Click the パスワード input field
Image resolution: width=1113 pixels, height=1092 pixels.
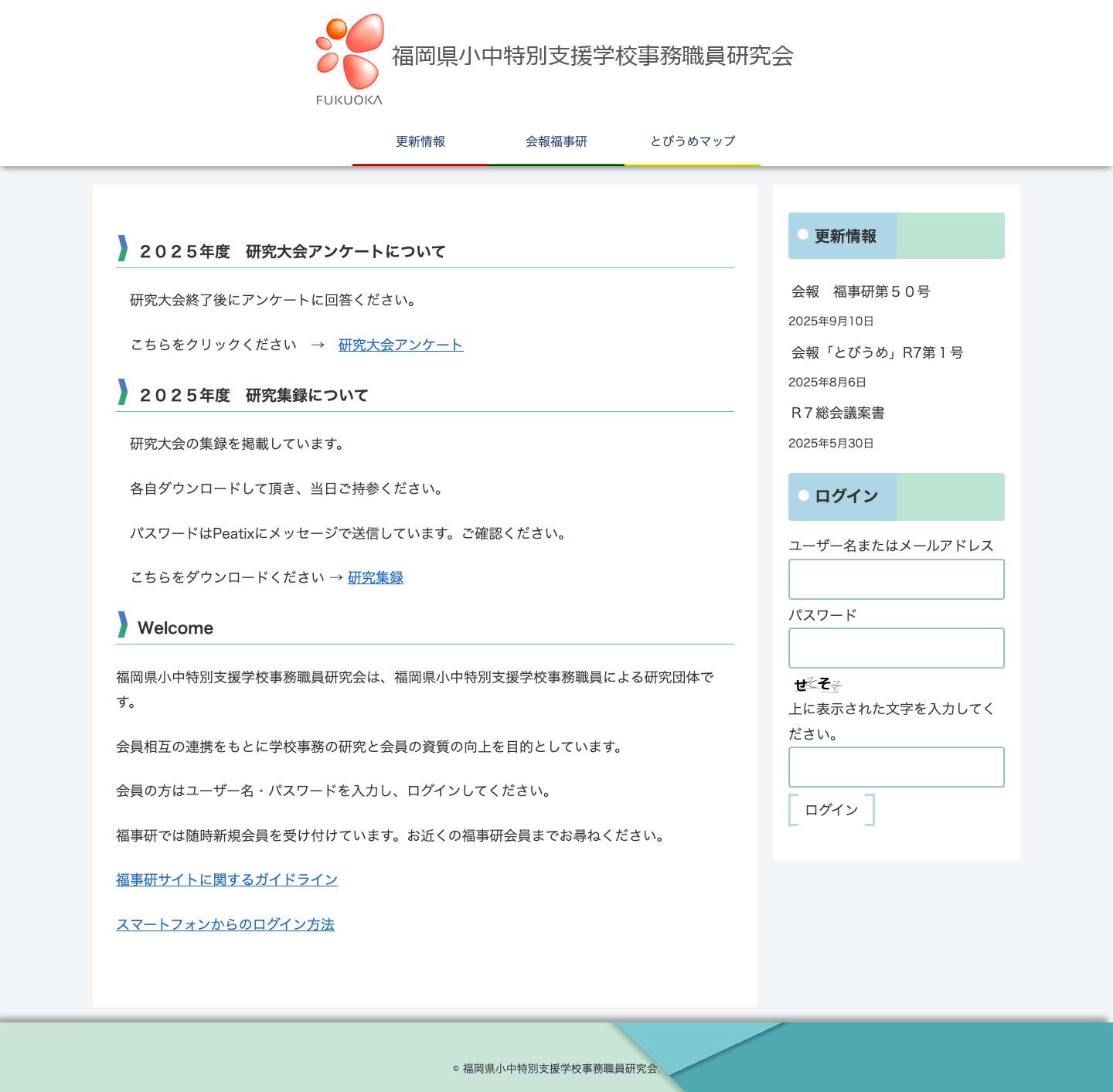895,648
